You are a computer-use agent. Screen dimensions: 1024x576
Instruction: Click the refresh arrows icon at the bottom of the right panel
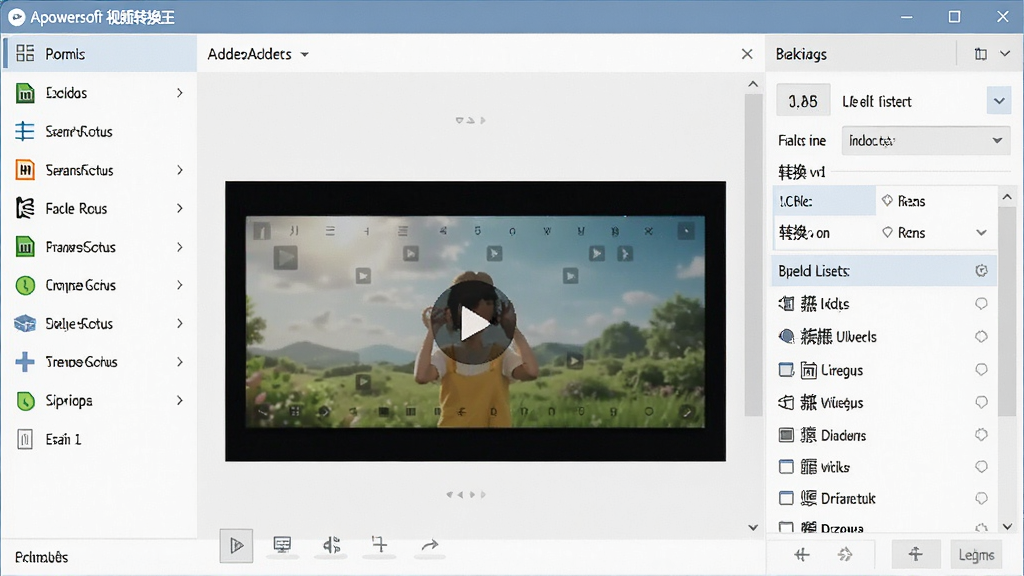[845, 554]
